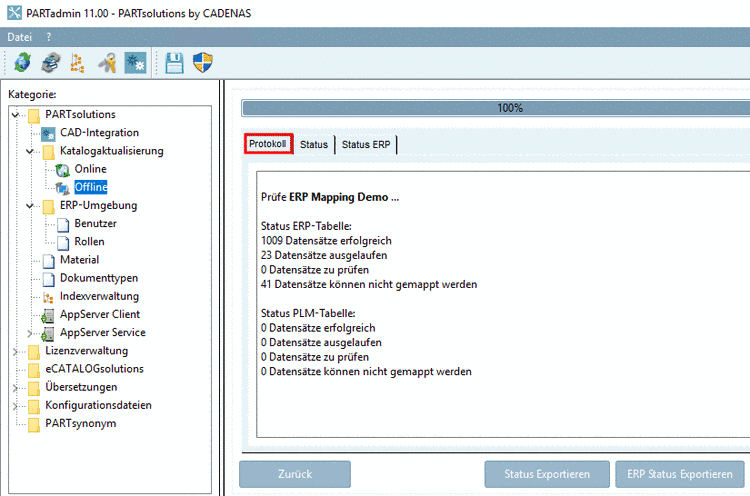Click the eCATALOGsolutions folder icon
The width and height of the screenshot is (750, 496).
(x=33, y=370)
